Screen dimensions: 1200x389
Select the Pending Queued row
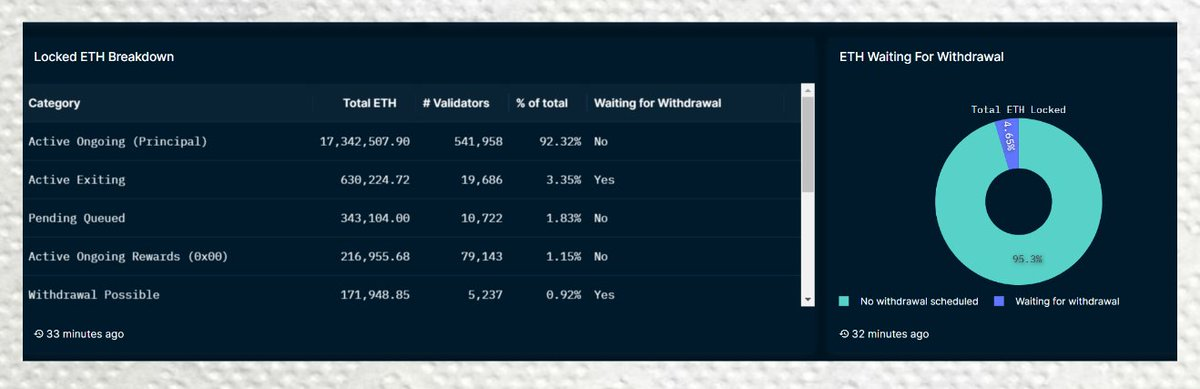click(x=410, y=218)
